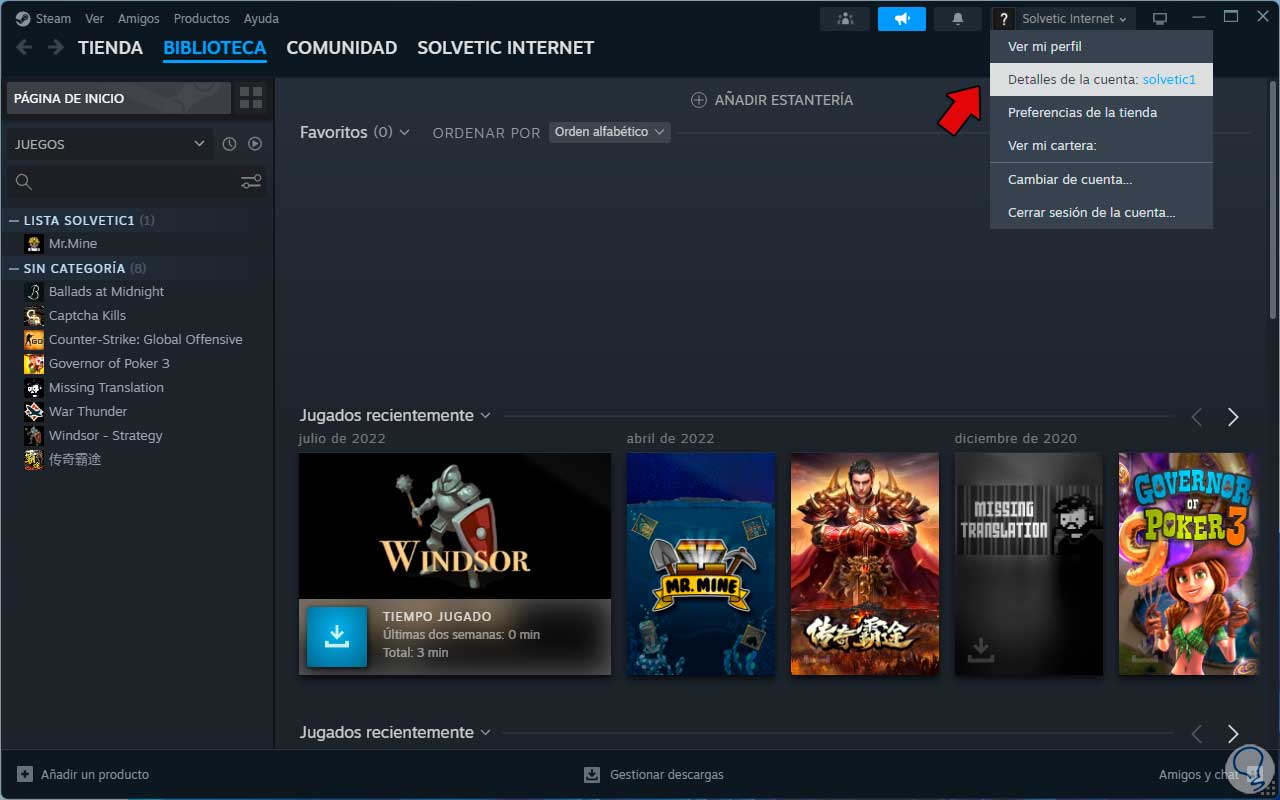Open the Missing Translation cover thumbnail
This screenshot has width=1280, height=800.
pyautogui.click(x=1029, y=564)
